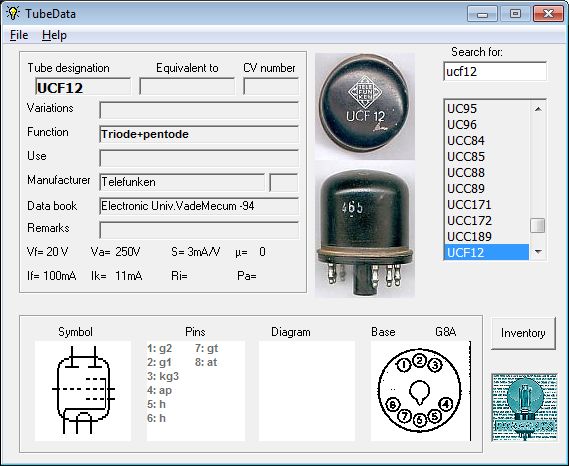
Task: Click the TubeData lightbulb title icon
Action: [x=13, y=13]
